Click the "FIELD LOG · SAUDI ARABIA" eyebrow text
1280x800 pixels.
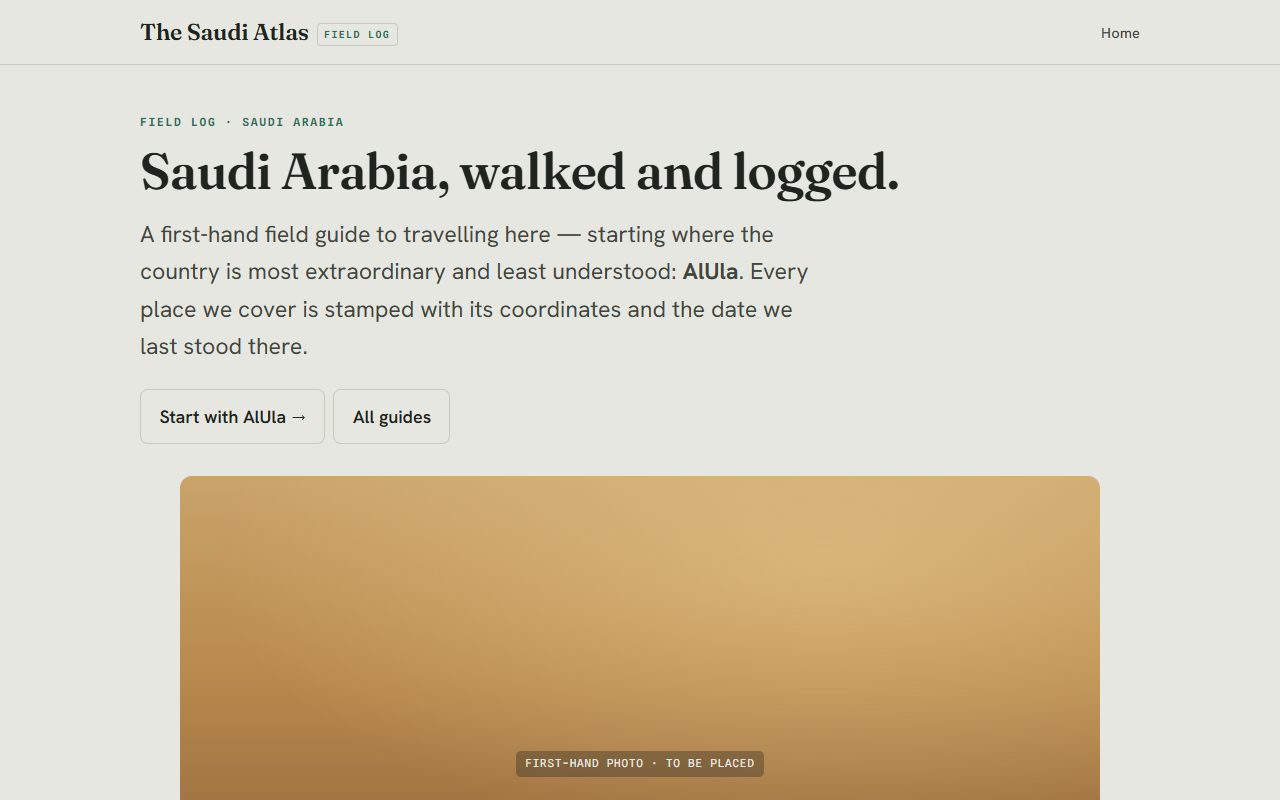(x=242, y=122)
